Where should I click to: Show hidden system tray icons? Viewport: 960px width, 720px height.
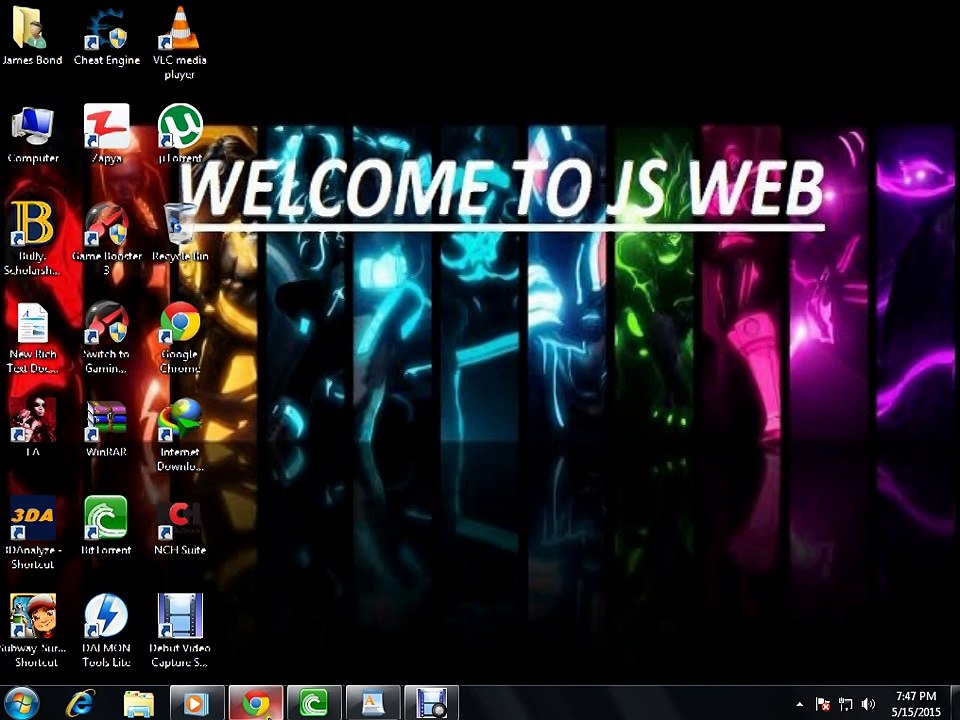800,704
